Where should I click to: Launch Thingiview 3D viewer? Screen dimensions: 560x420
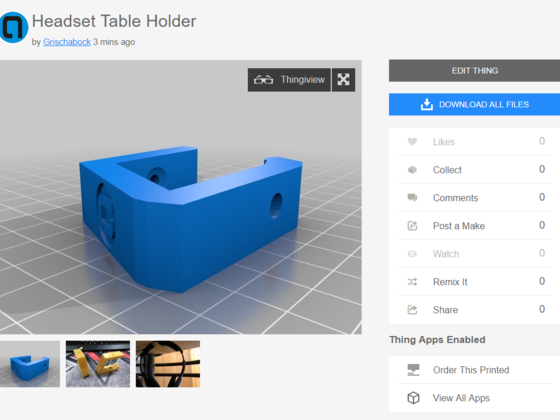[289, 80]
